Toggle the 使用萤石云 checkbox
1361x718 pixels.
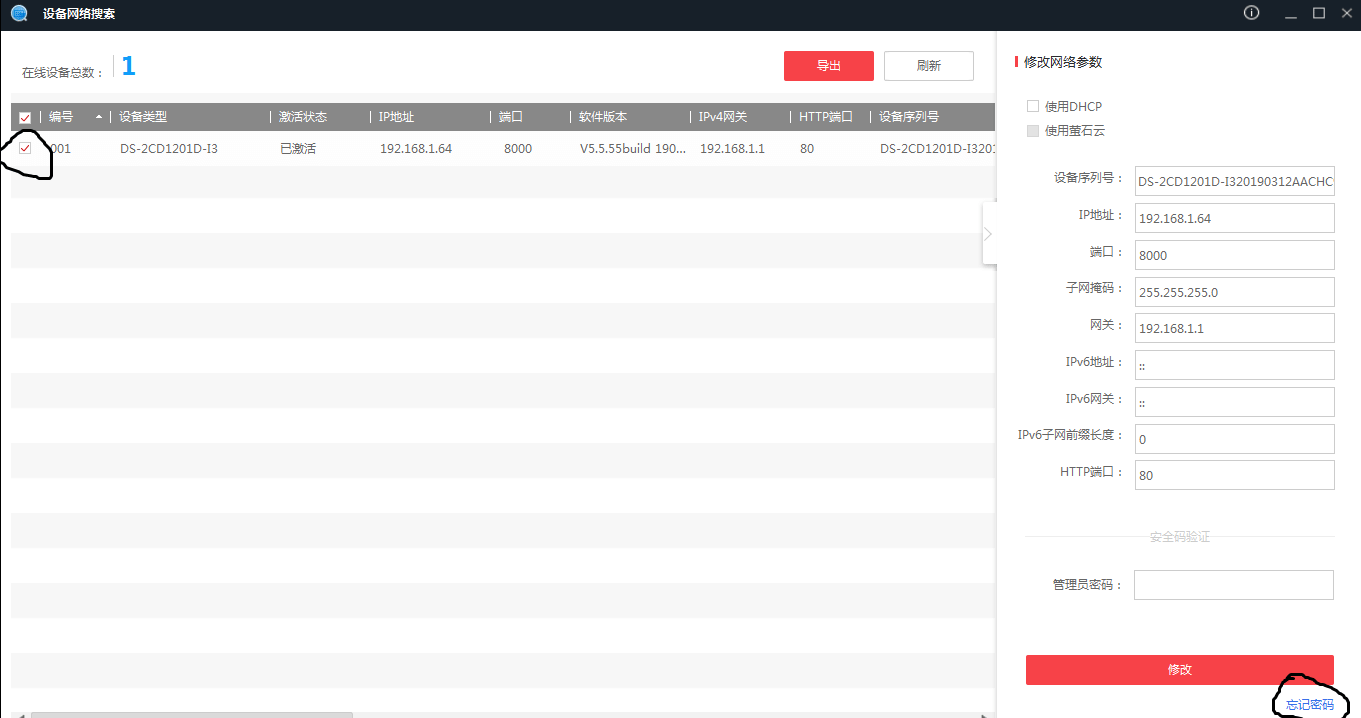click(x=1033, y=130)
